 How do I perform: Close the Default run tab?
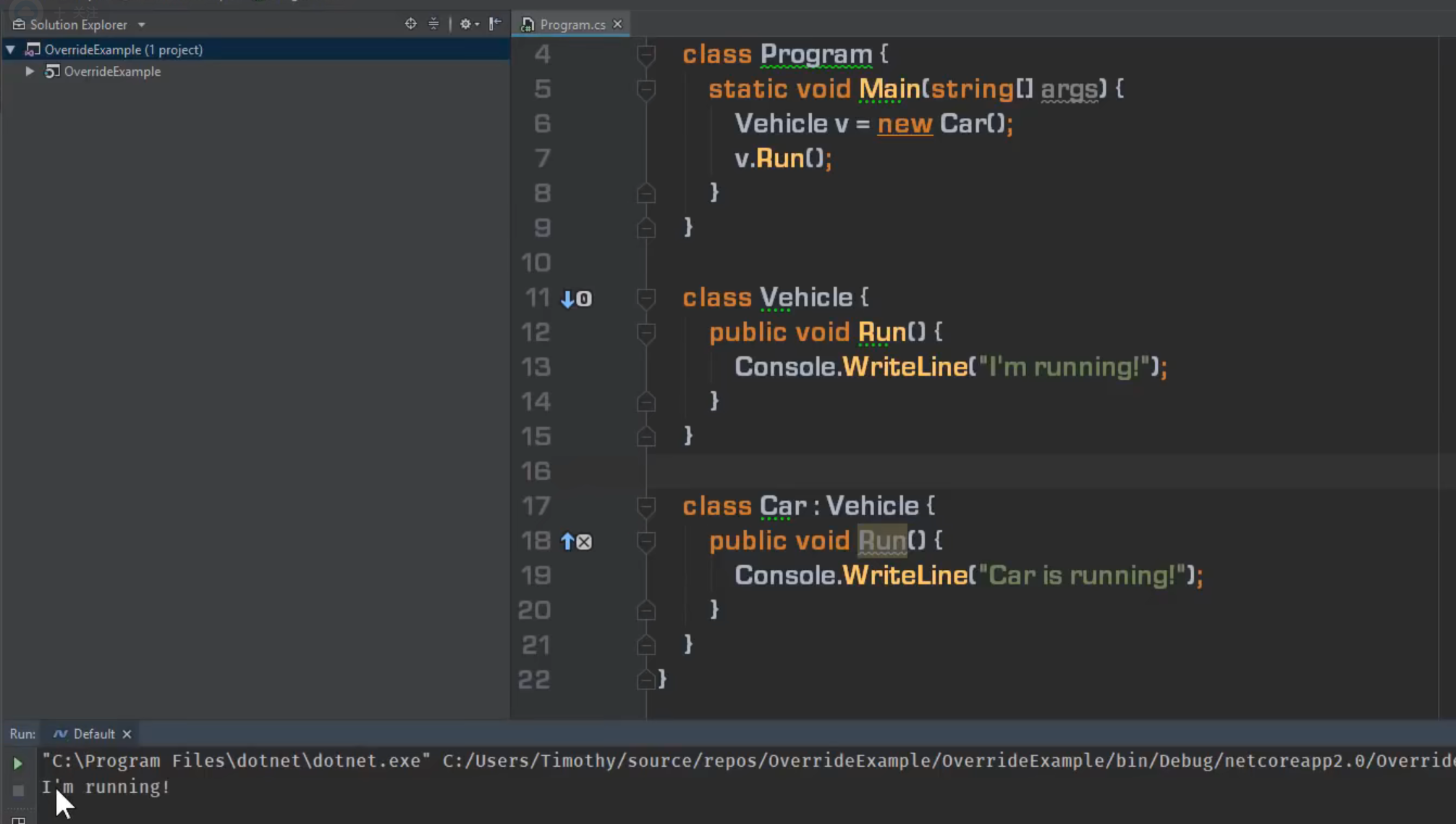coord(127,734)
